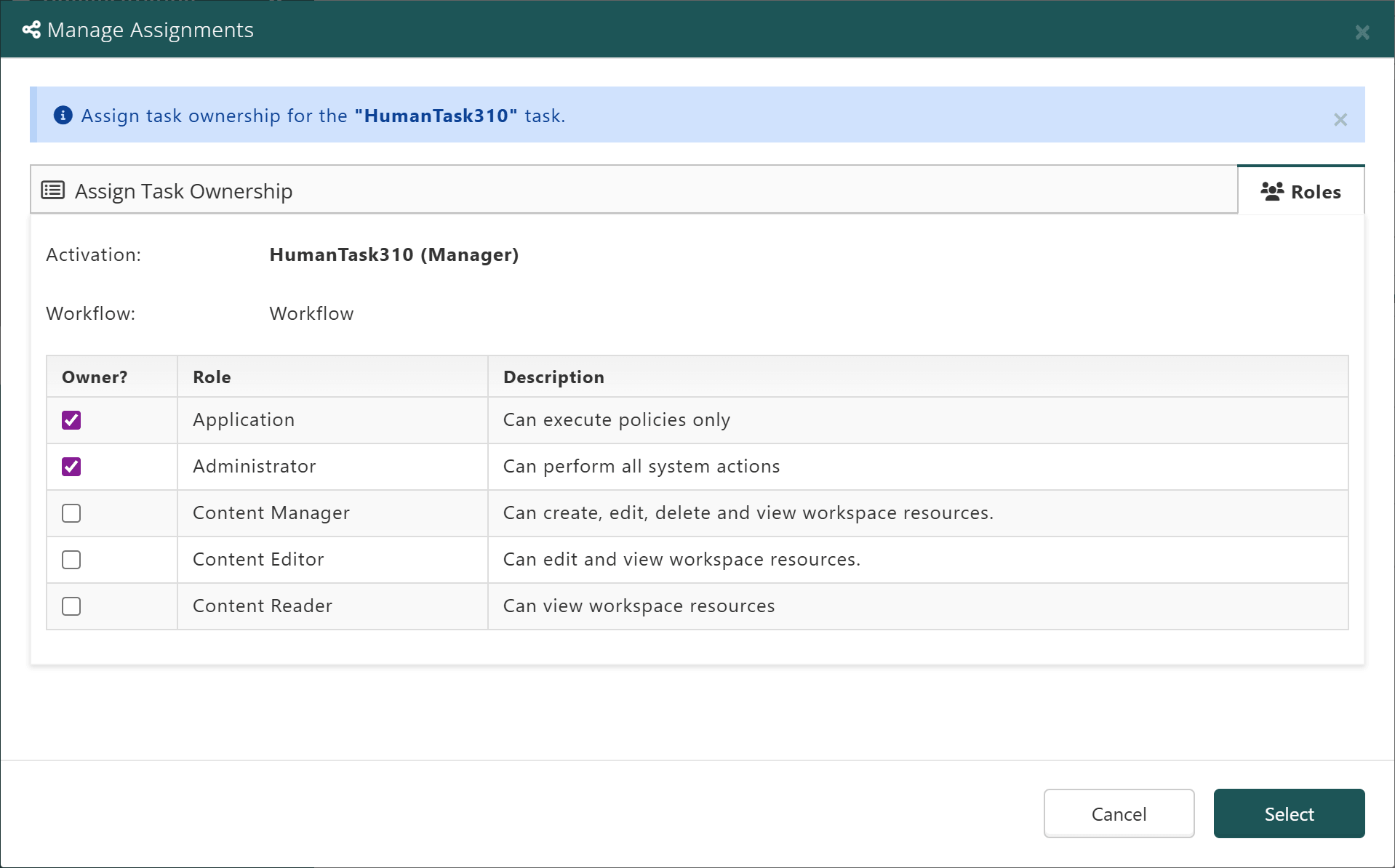Click the 'Workflow:' label
The height and width of the screenshot is (868, 1395).
(91, 313)
